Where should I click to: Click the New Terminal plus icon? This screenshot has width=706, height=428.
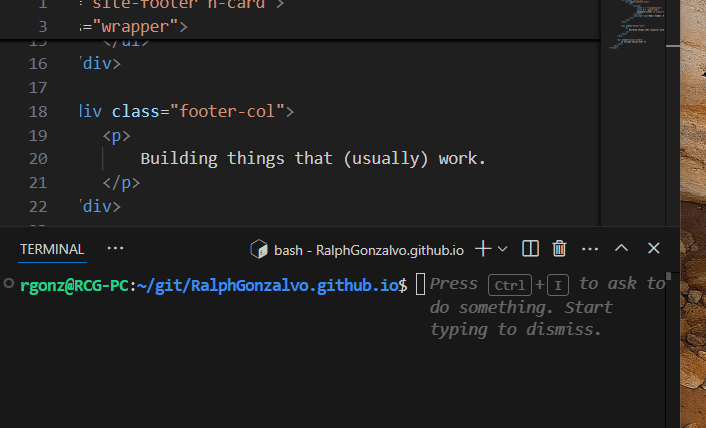pyautogui.click(x=483, y=248)
